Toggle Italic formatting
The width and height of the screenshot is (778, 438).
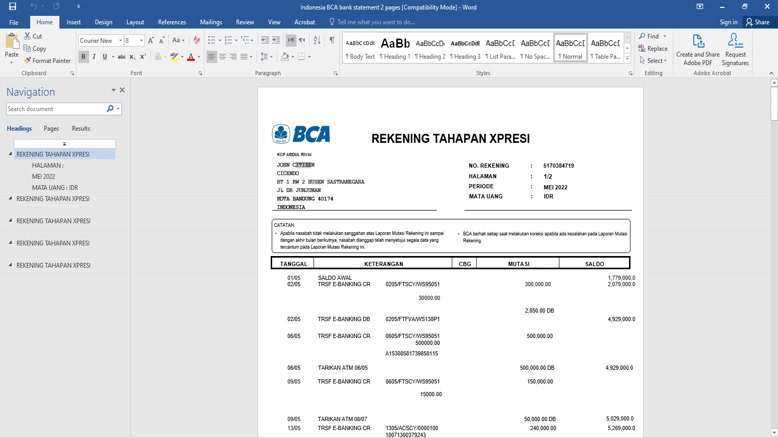[94, 57]
